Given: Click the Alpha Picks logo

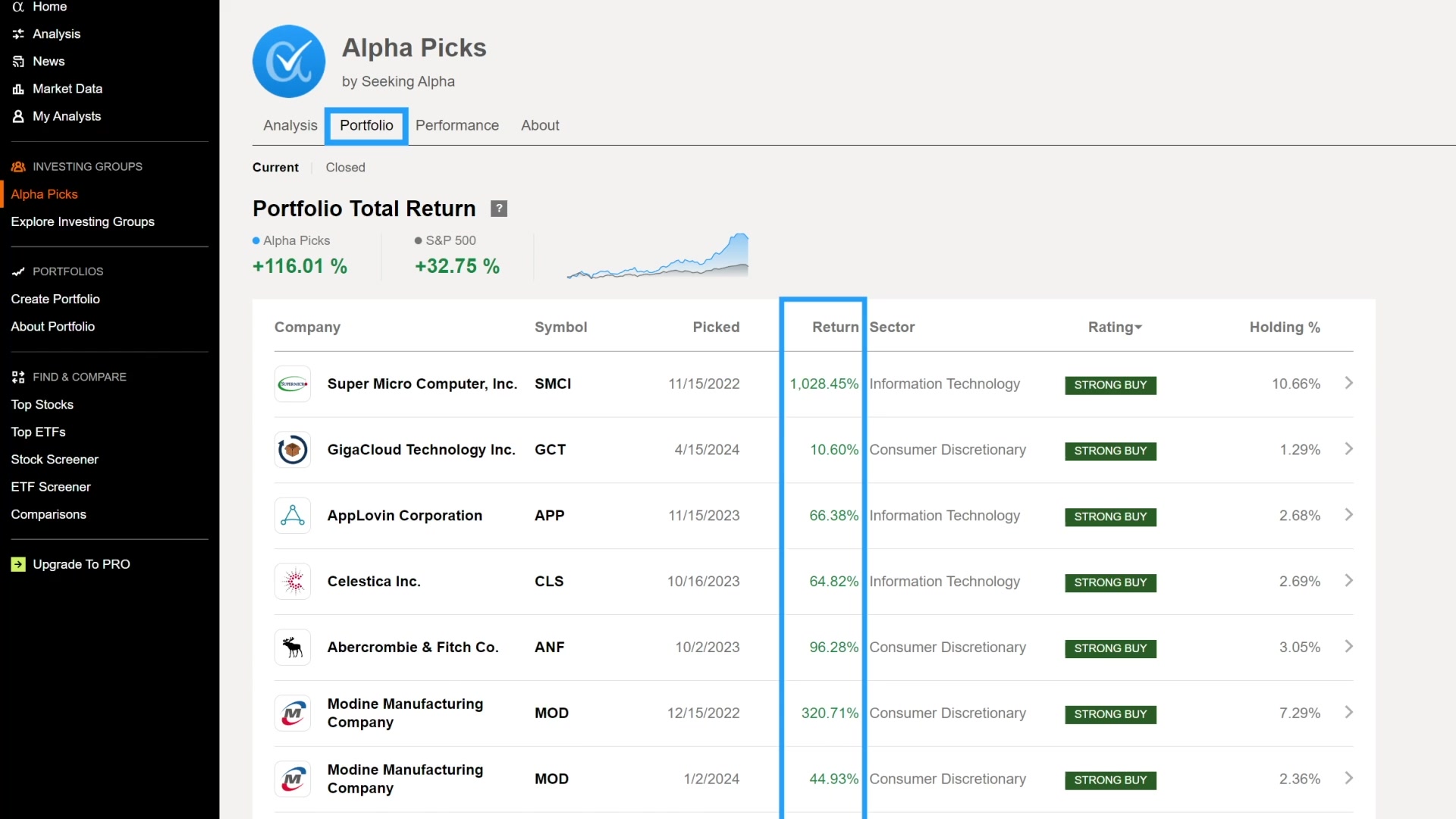Looking at the screenshot, I should pyautogui.click(x=289, y=61).
